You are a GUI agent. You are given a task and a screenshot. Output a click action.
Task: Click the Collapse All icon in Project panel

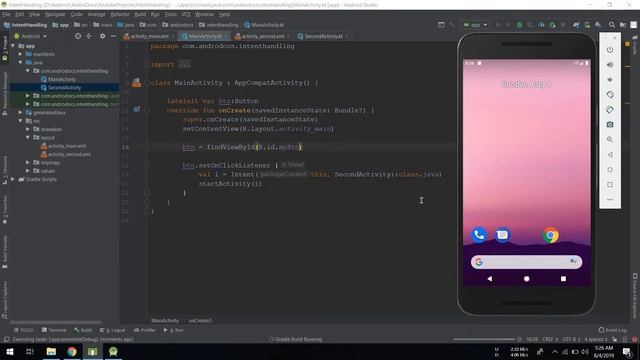89,36
